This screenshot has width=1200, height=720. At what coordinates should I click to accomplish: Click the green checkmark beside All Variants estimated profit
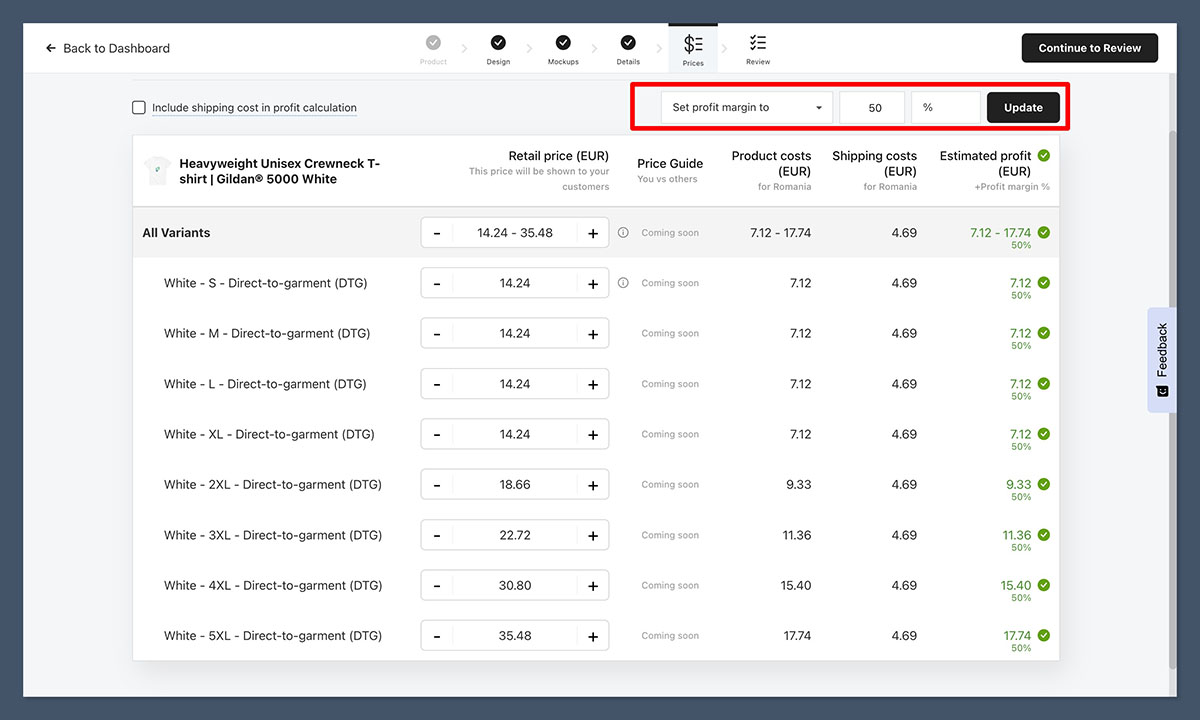pyautogui.click(x=1043, y=232)
